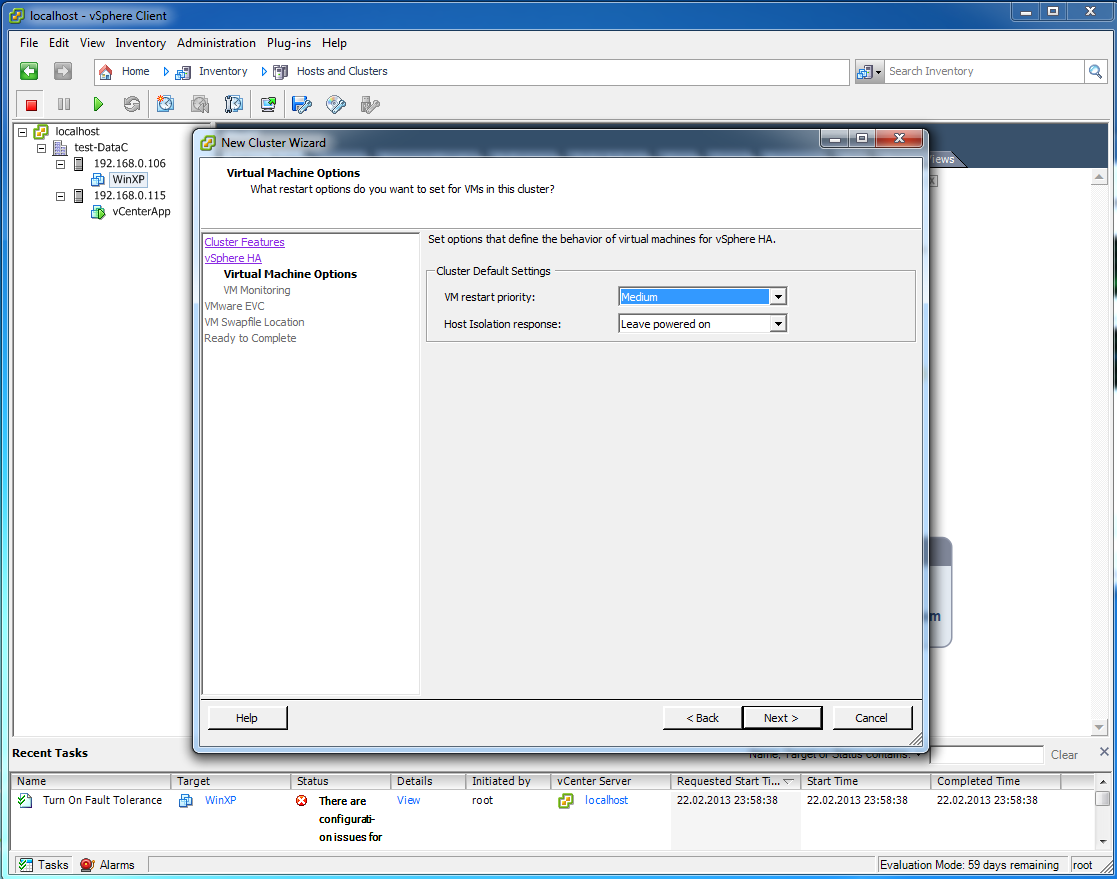Click the Take Snapshot toolbar icon

pos(165,105)
